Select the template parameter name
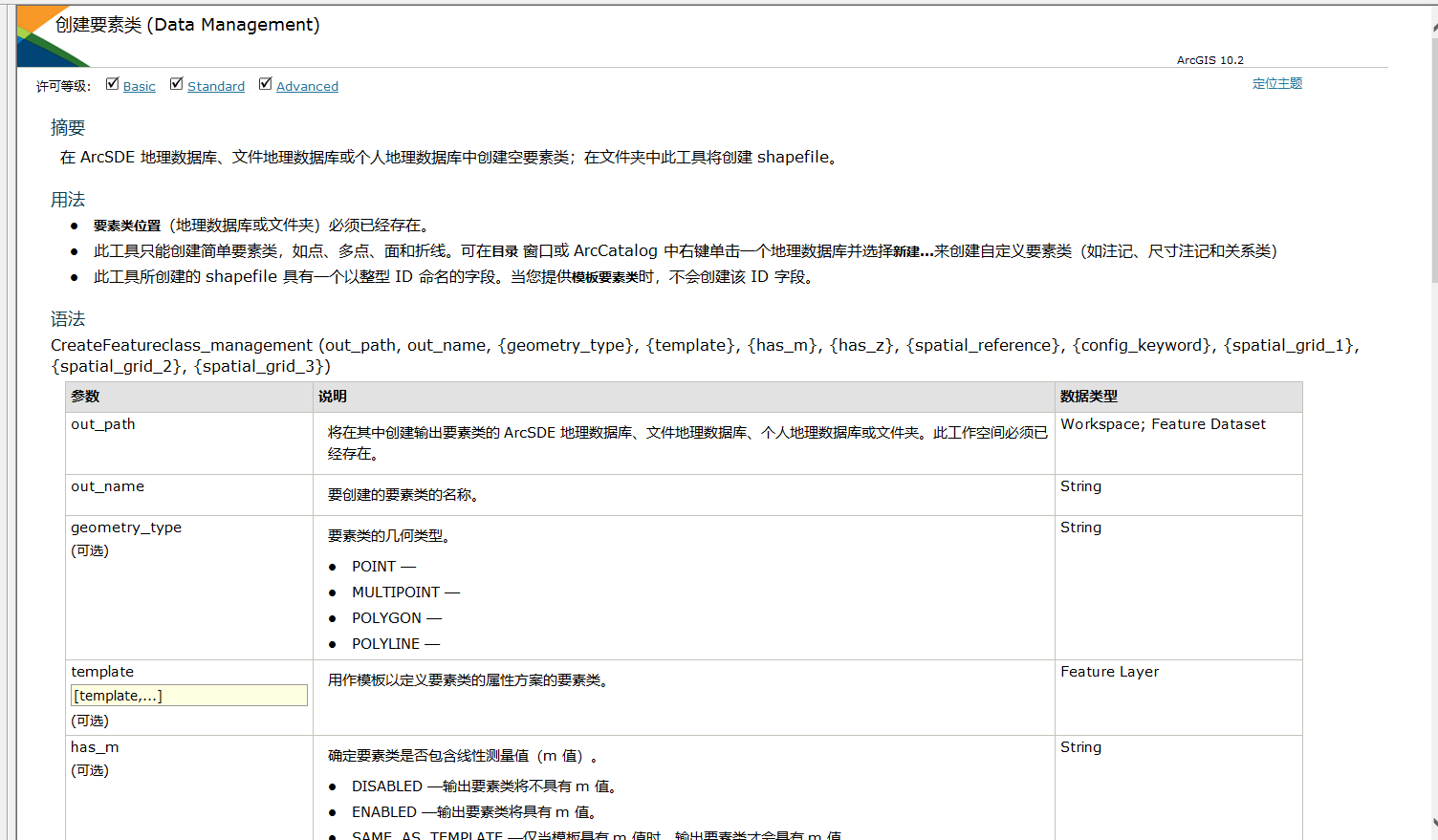 tap(102, 672)
